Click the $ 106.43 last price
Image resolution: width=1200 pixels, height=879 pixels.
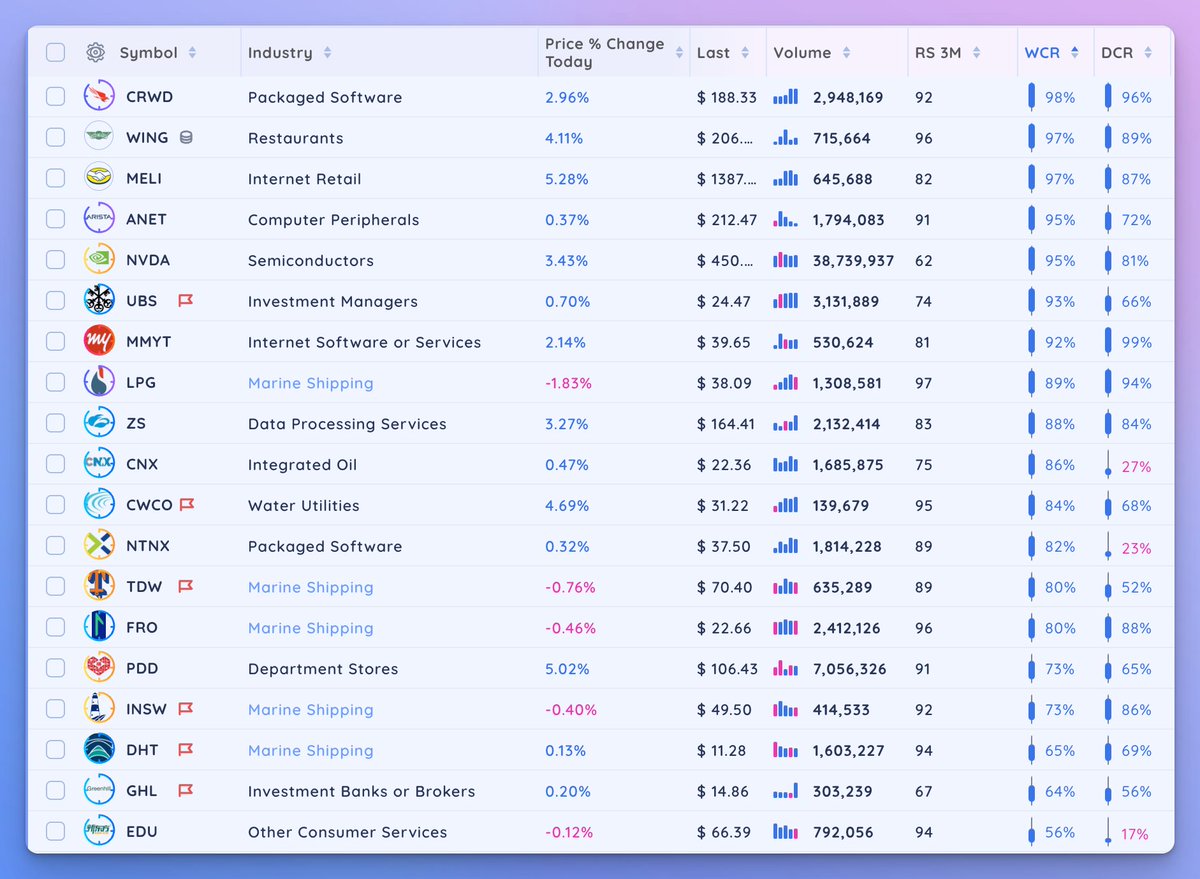(x=727, y=669)
